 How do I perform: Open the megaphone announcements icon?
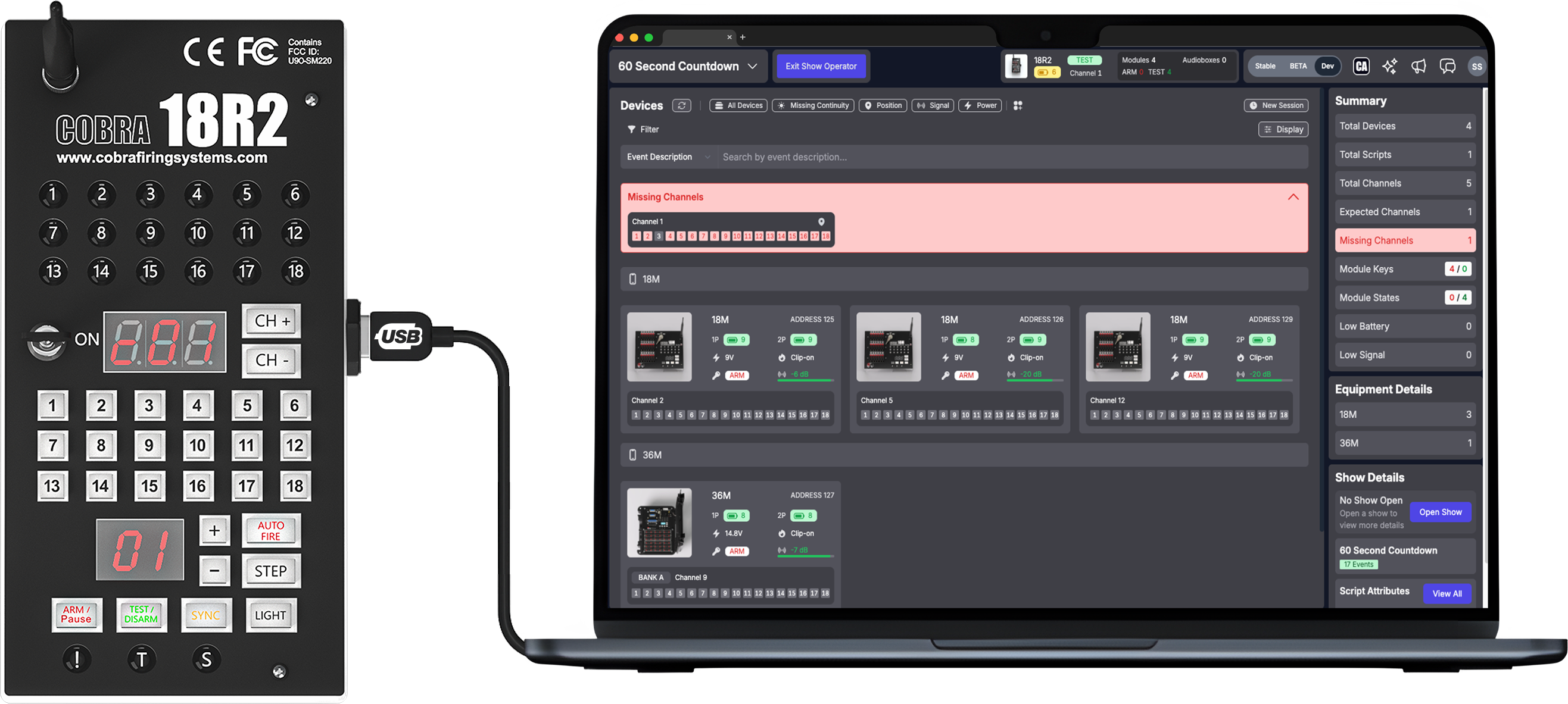click(x=1419, y=66)
